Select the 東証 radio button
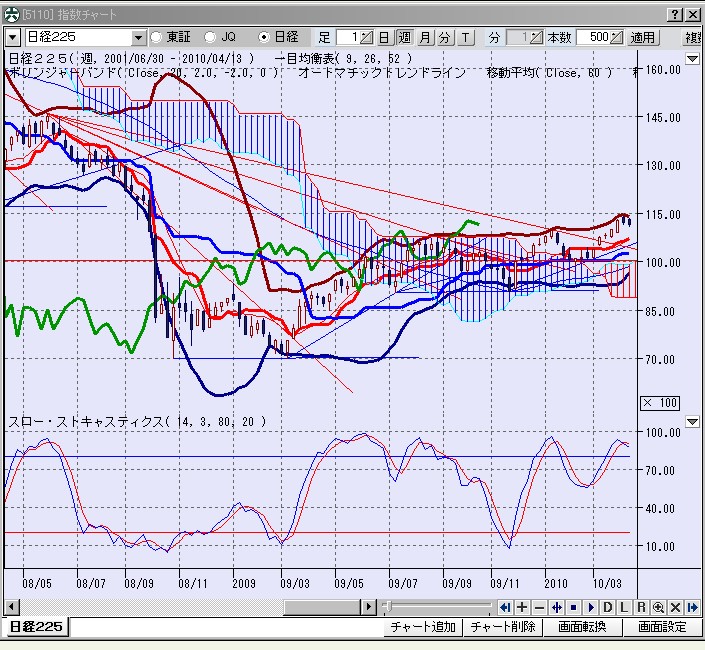The width and height of the screenshot is (705, 650). [x=156, y=37]
